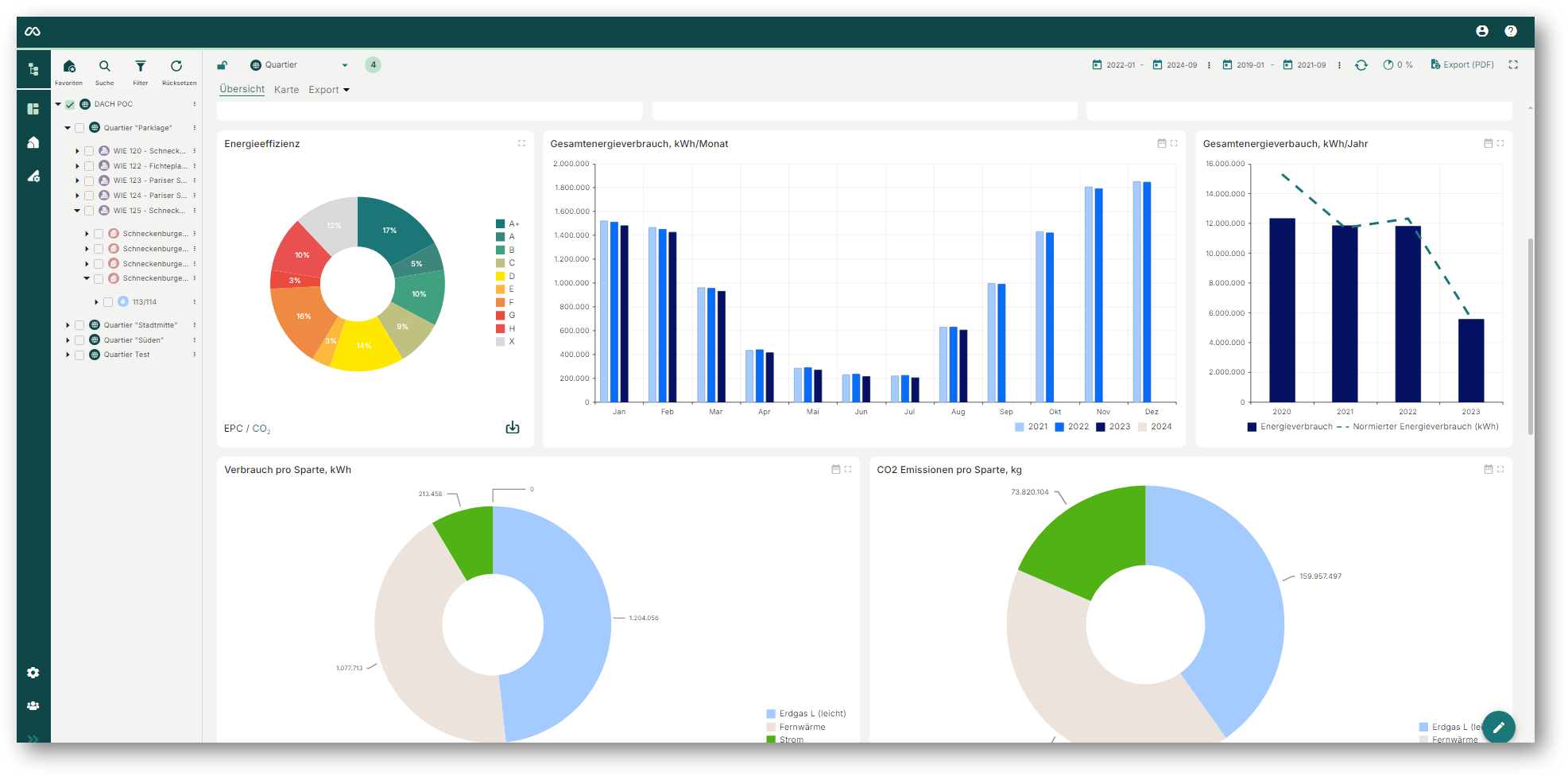Click the EPC link under Energieeffizienz

pos(233,429)
